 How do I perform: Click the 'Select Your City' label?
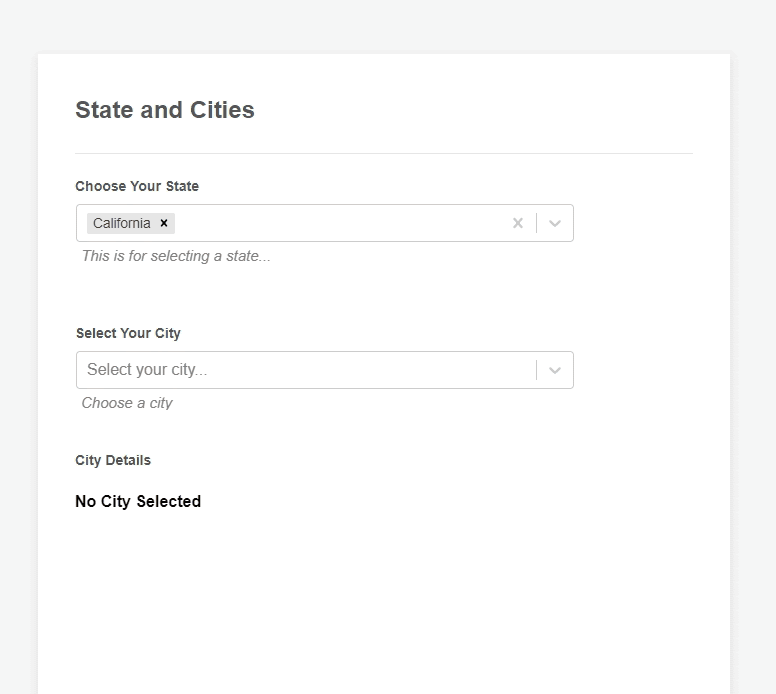128,333
